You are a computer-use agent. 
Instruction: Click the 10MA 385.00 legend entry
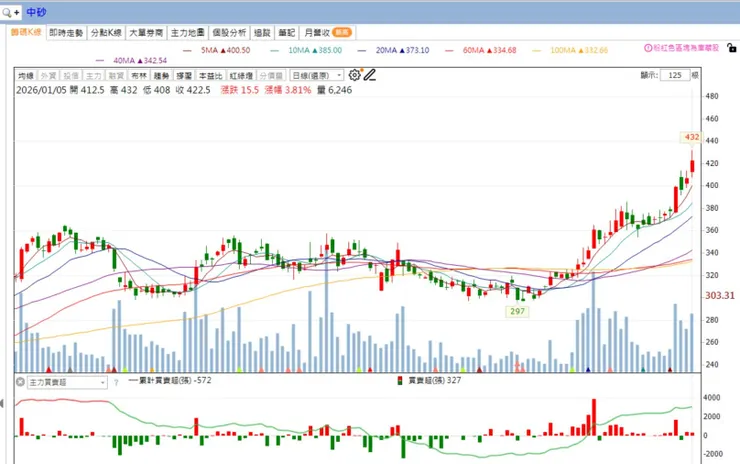coord(306,50)
